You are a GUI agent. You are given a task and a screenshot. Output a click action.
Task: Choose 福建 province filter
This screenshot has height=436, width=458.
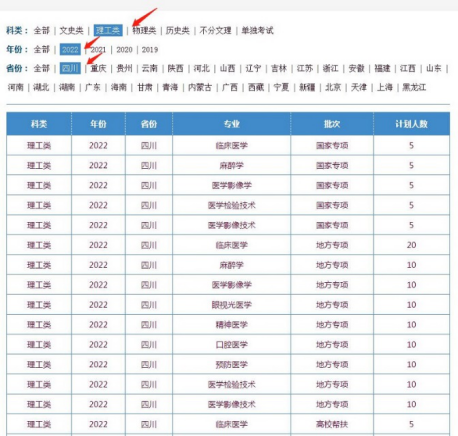[x=382, y=69]
